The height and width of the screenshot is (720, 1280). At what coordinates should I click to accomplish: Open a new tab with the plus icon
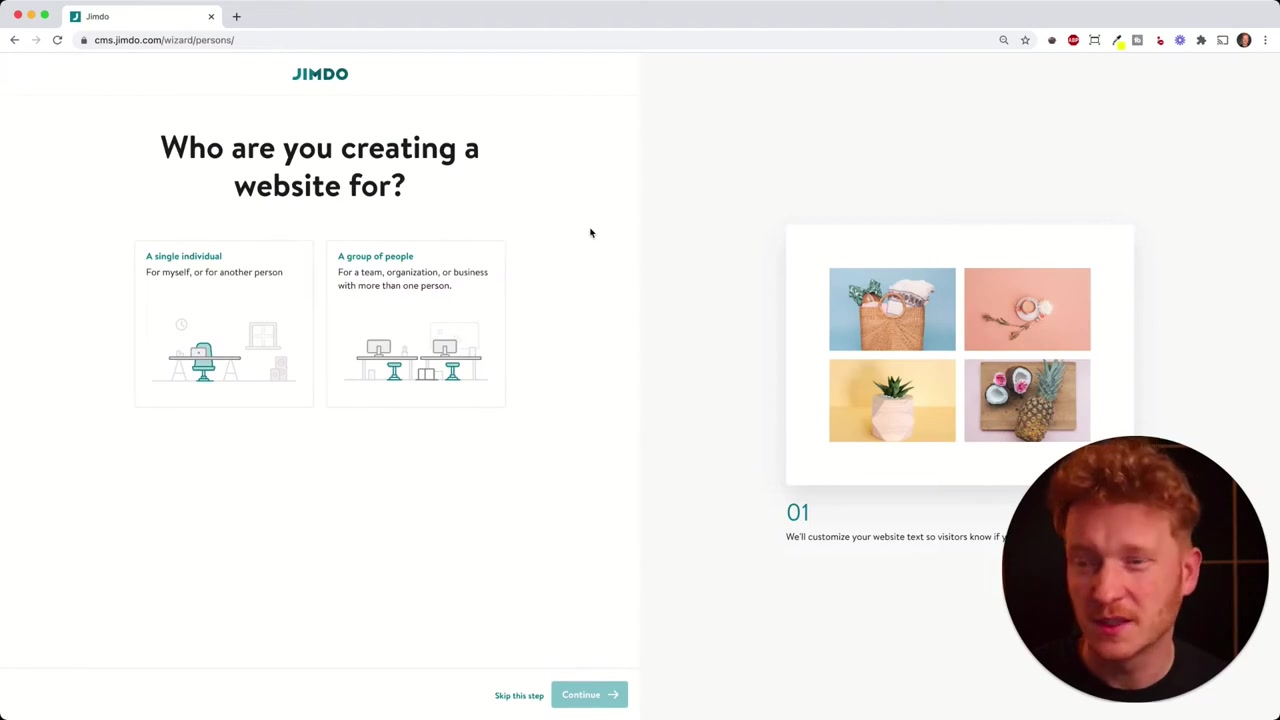[236, 16]
